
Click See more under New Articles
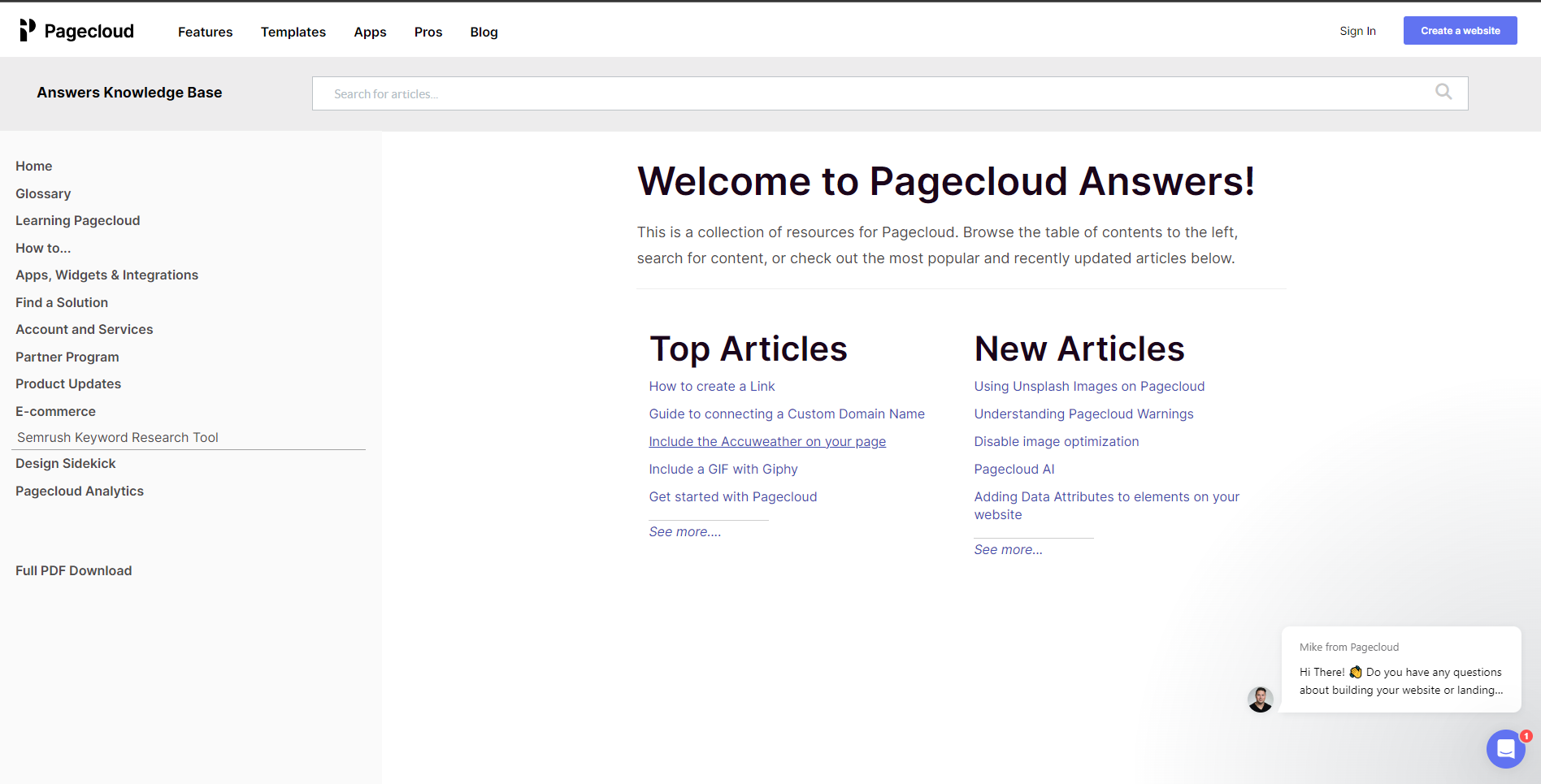coord(1009,549)
